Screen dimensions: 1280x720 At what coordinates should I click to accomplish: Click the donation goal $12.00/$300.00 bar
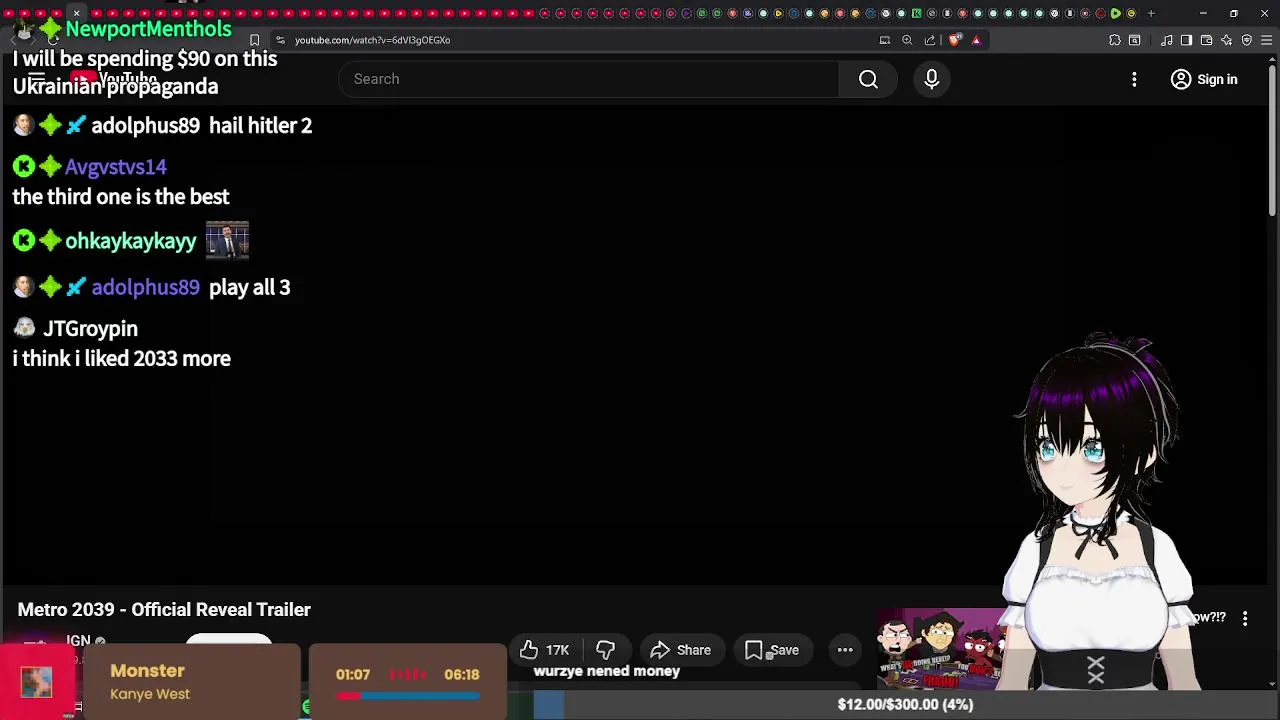905,704
